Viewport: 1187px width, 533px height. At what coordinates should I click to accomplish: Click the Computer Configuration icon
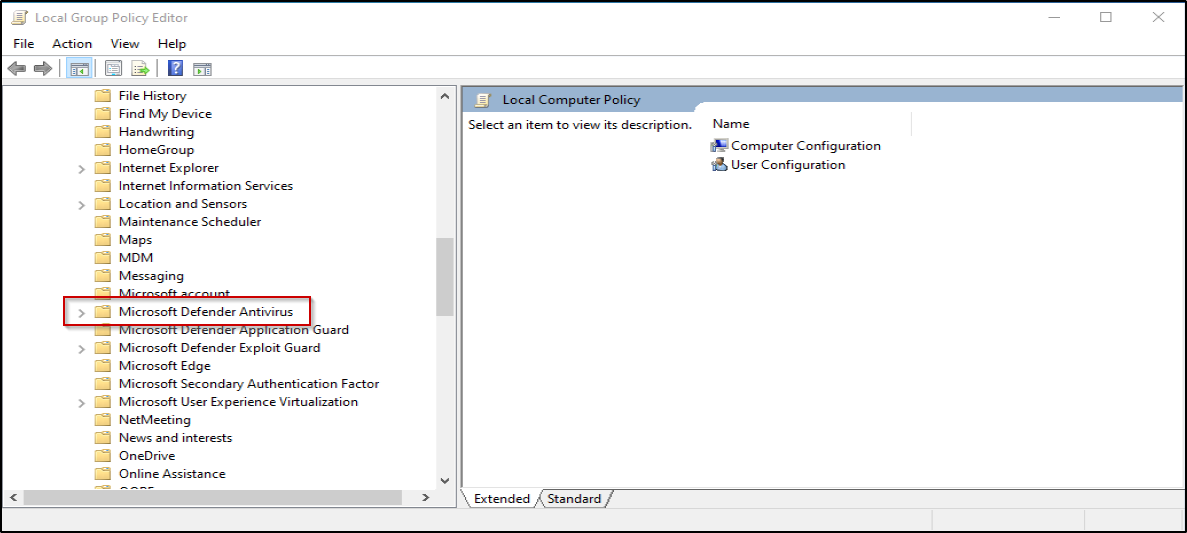click(x=719, y=145)
